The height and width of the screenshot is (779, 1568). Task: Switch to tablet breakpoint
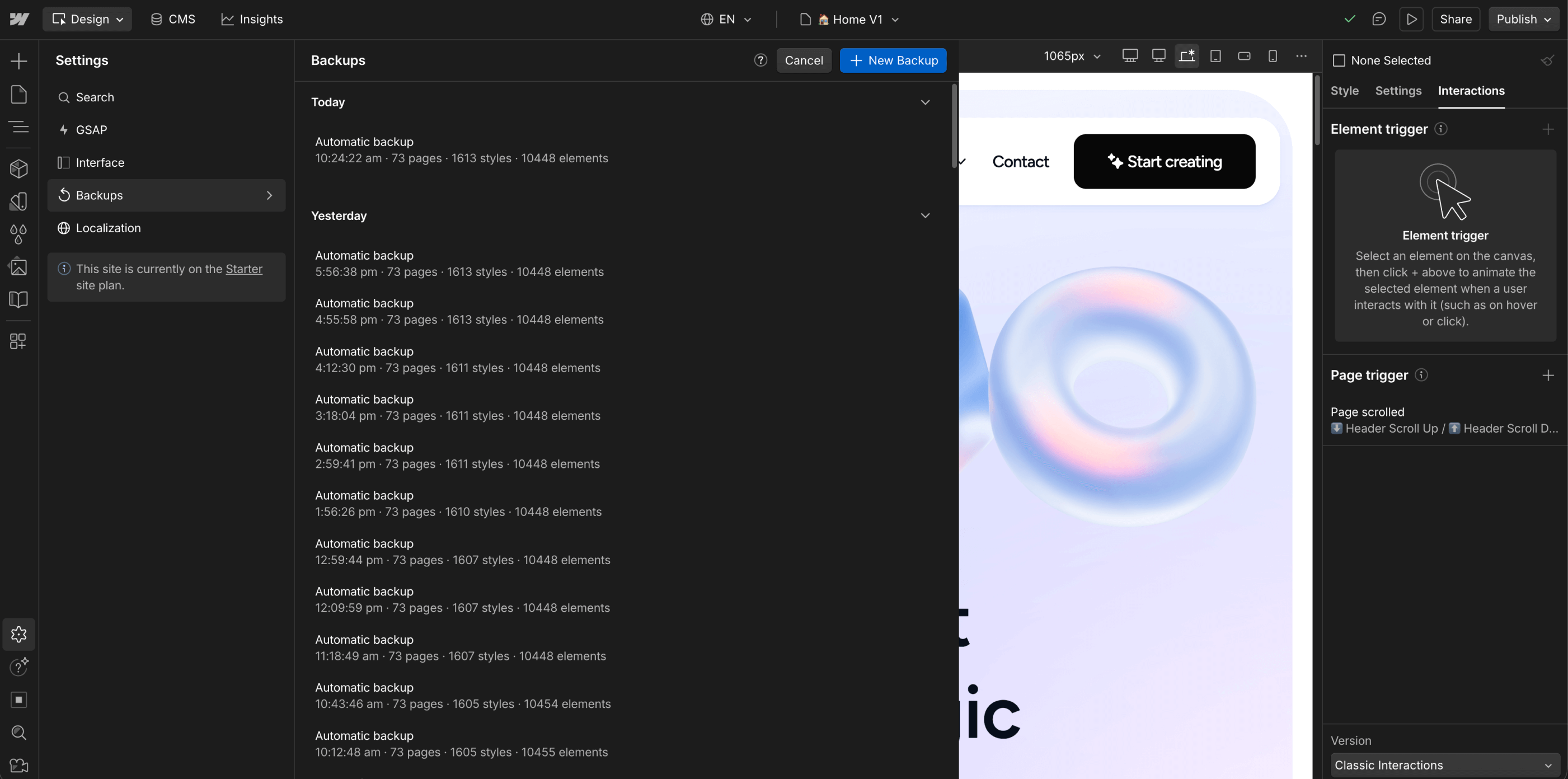tap(1215, 55)
